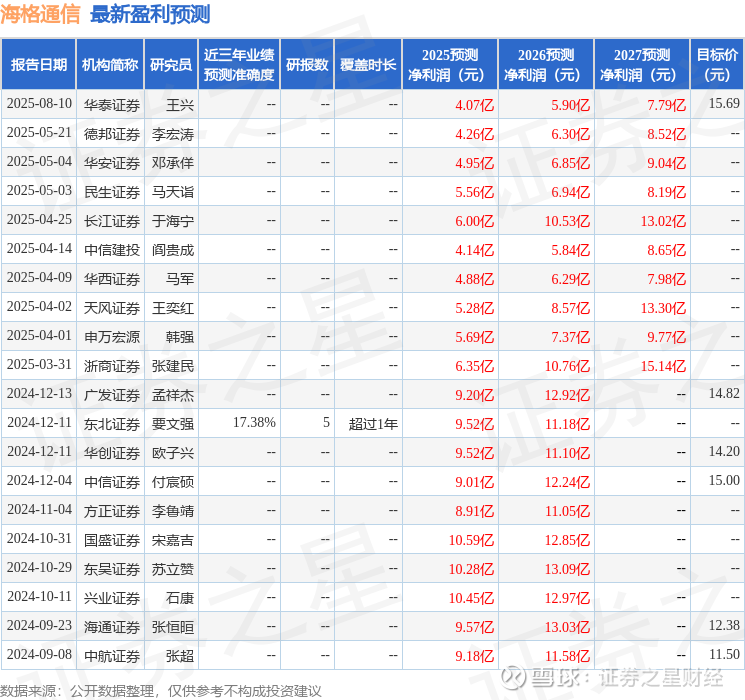Click the 目标价 column header

[x=717, y=65]
